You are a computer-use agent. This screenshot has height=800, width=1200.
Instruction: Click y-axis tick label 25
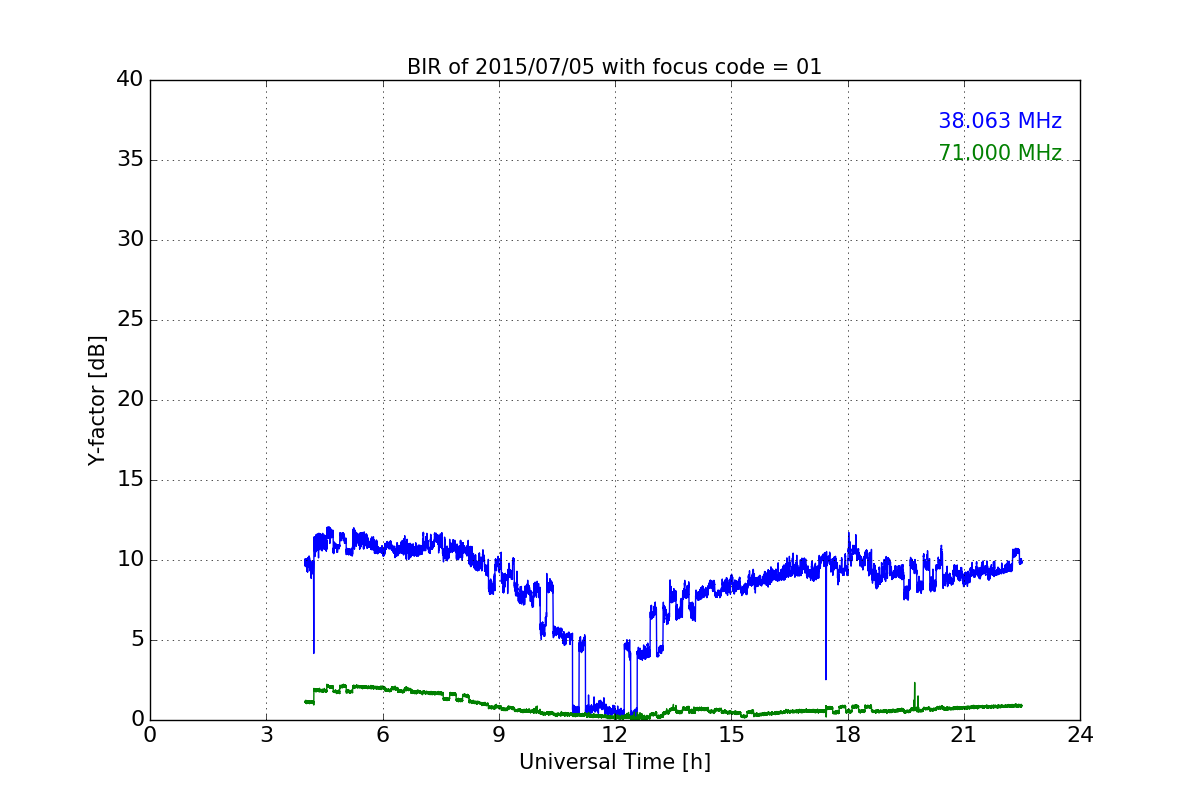pos(130,320)
